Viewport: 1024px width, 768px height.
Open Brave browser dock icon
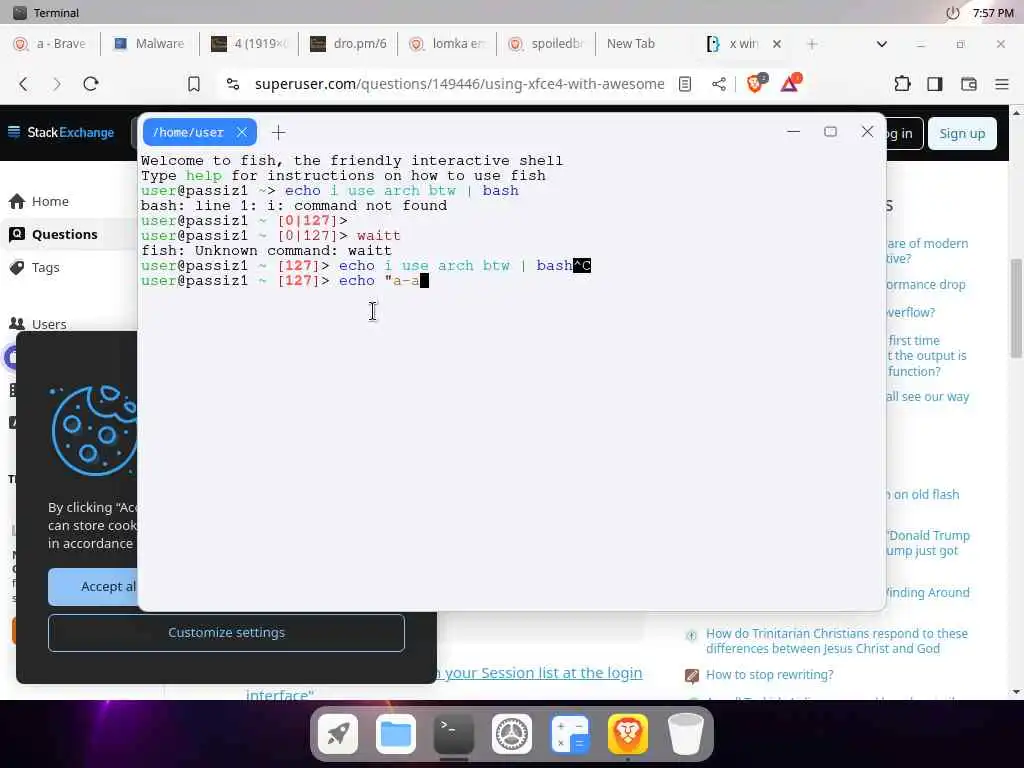pos(628,733)
